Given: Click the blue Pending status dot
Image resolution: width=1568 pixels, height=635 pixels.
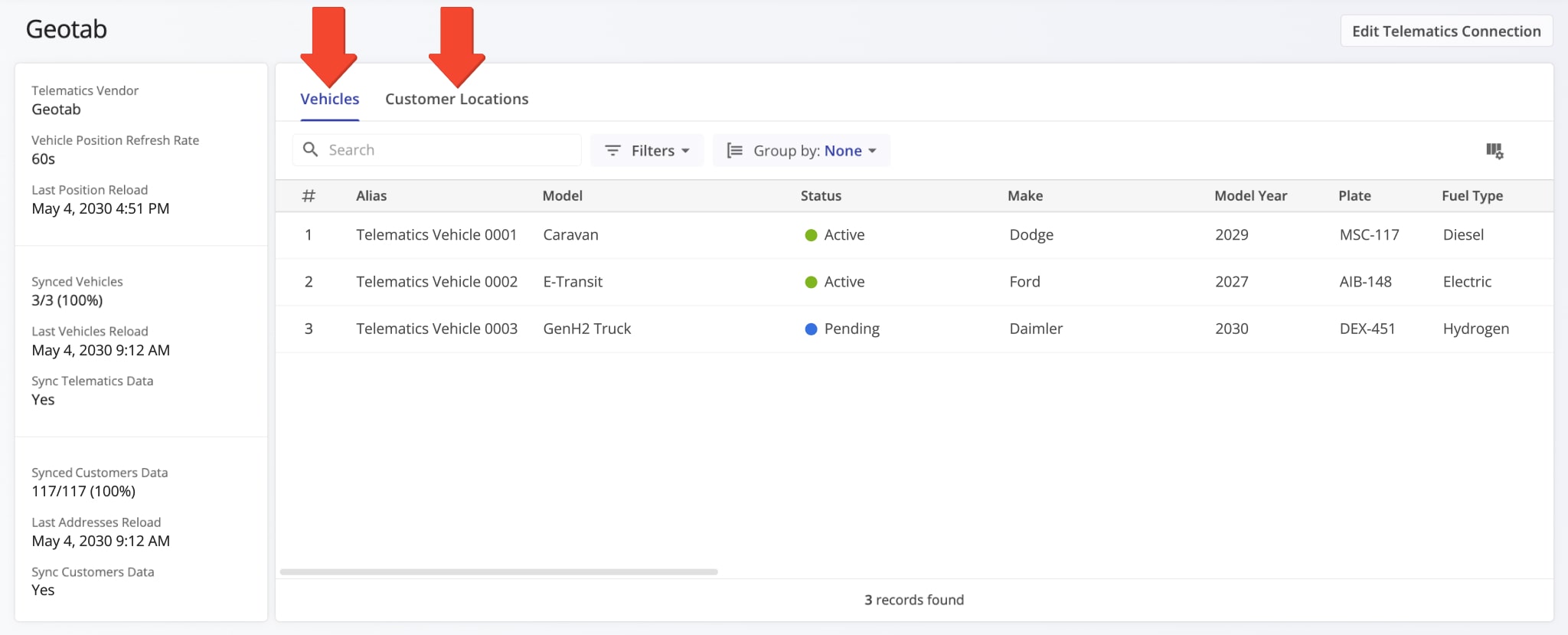Looking at the screenshot, I should (x=811, y=329).
